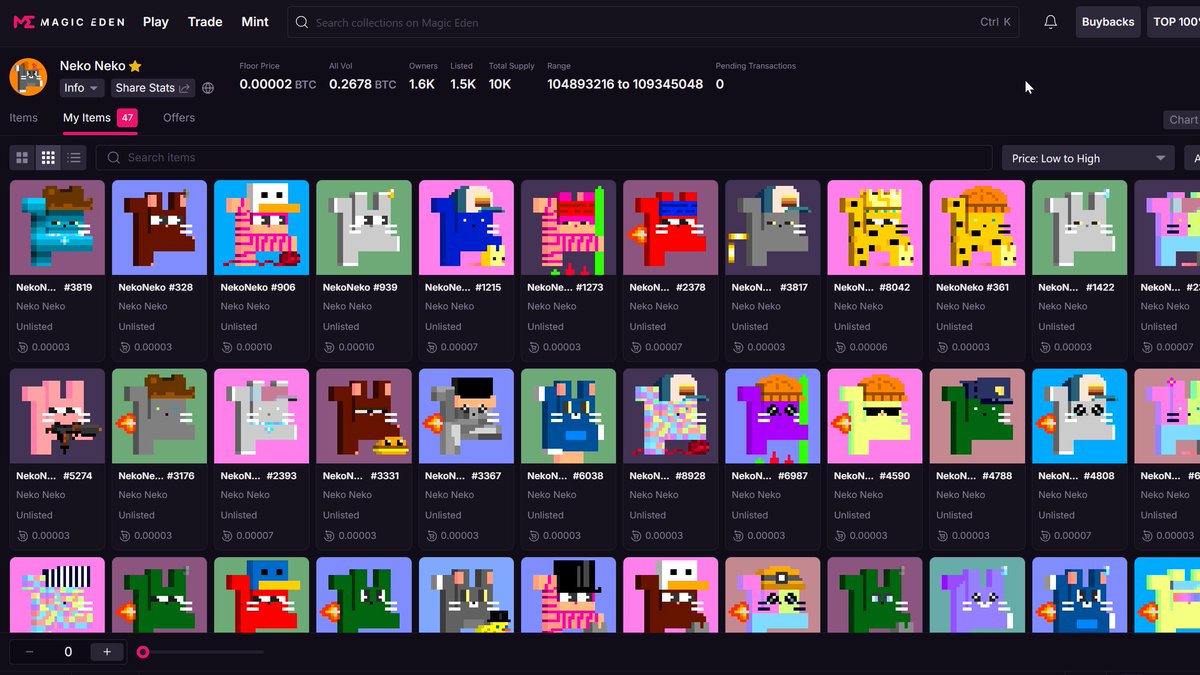This screenshot has width=1200, height=675.
Task: Click the Share Stats button
Action: 152,88
